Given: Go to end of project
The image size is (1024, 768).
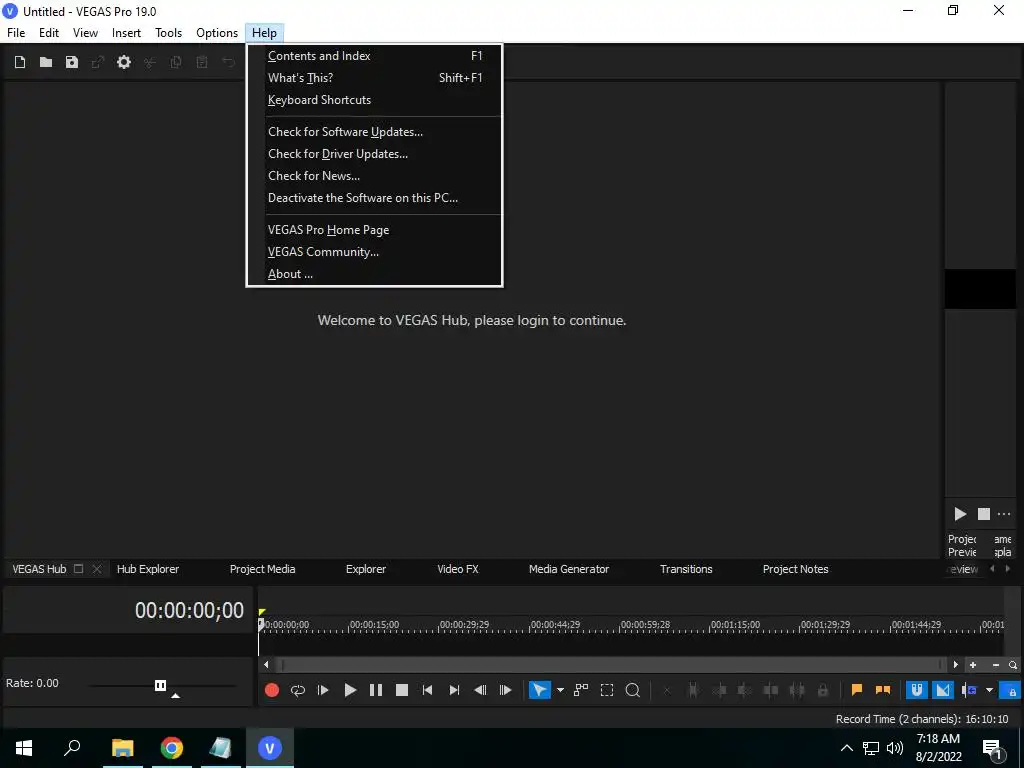Looking at the screenshot, I should click(454, 690).
